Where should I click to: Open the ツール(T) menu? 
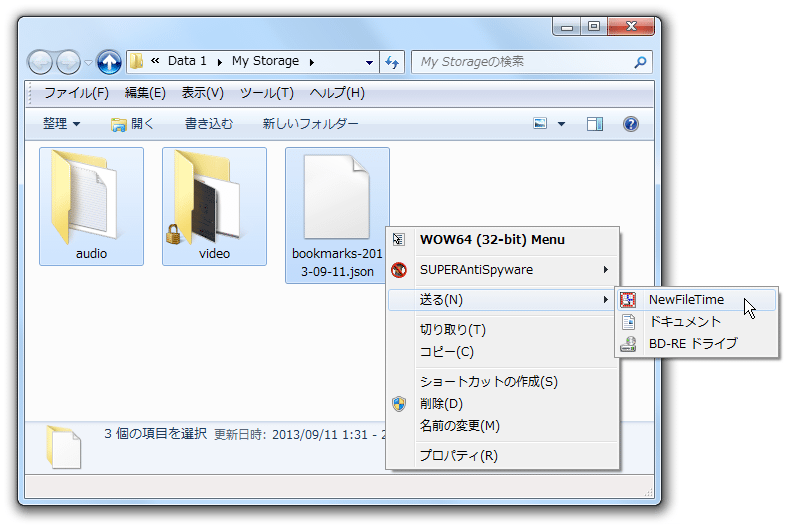(x=267, y=93)
